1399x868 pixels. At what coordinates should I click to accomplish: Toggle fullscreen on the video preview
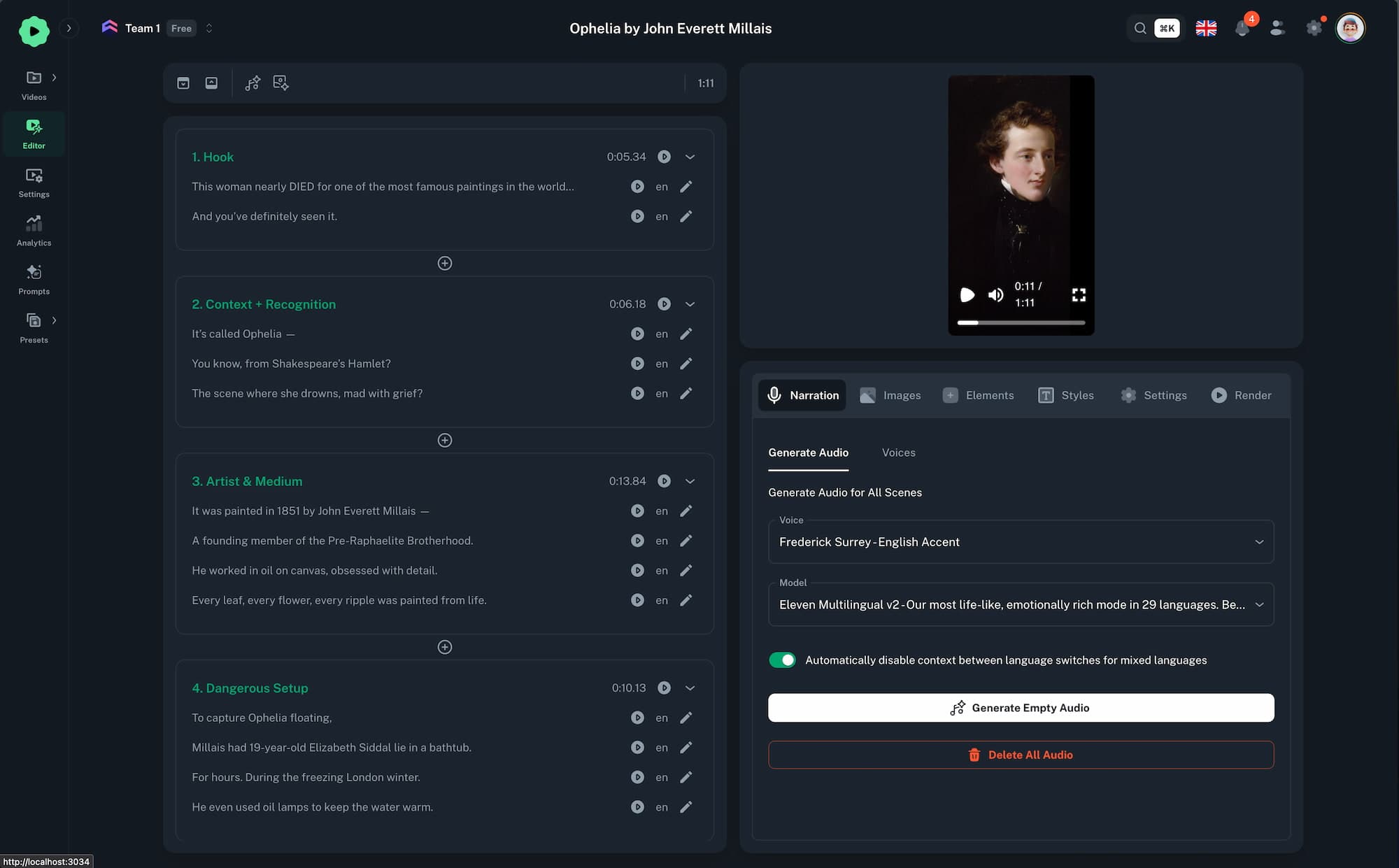[x=1079, y=295]
